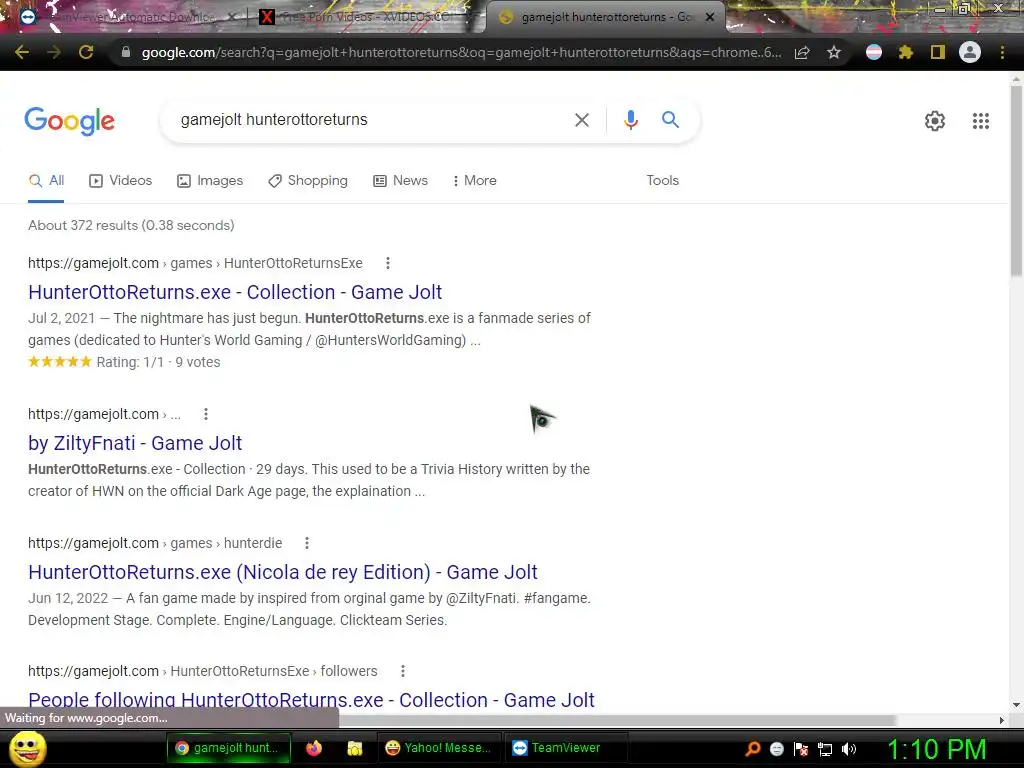Viewport: 1024px width, 768px height.
Task: Go back to the previous page
Action: tap(22, 52)
